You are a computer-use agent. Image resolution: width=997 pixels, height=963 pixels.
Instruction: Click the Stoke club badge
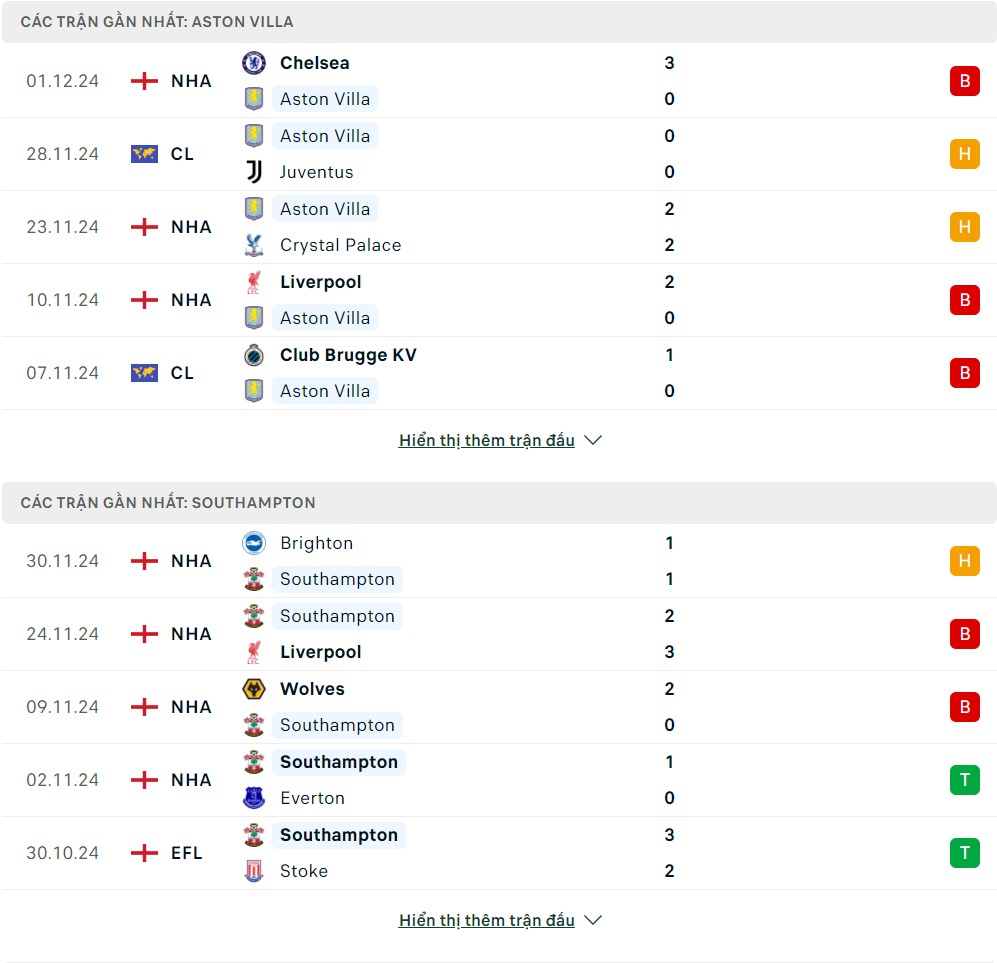[254, 871]
